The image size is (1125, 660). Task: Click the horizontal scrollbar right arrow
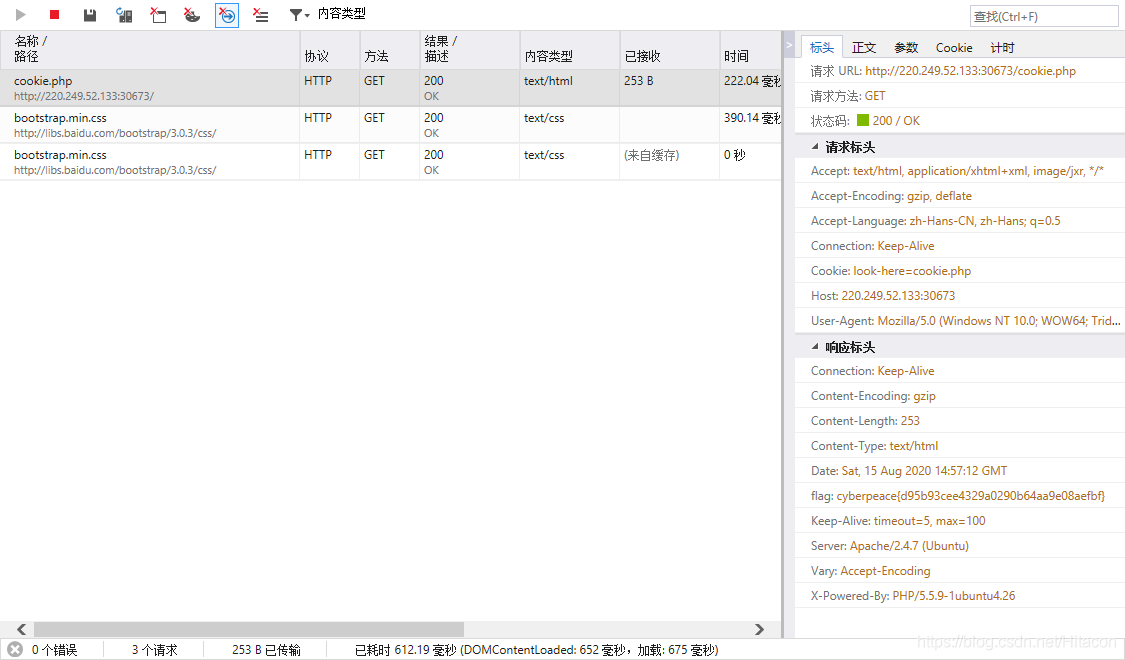[759, 629]
